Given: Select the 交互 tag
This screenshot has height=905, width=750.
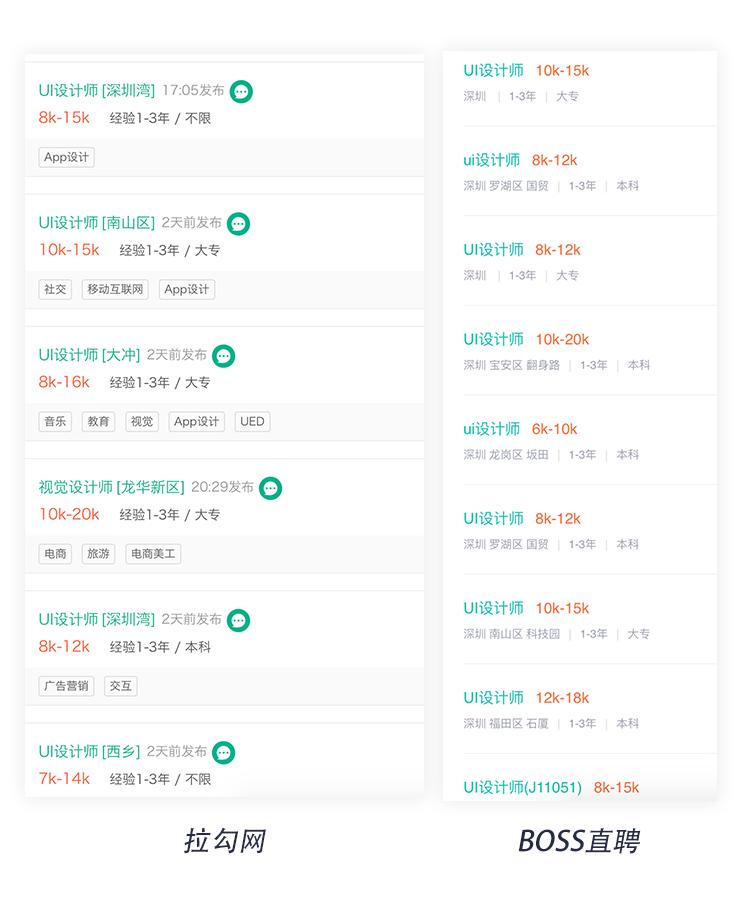Looking at the screenshot, I should [120, 685].
